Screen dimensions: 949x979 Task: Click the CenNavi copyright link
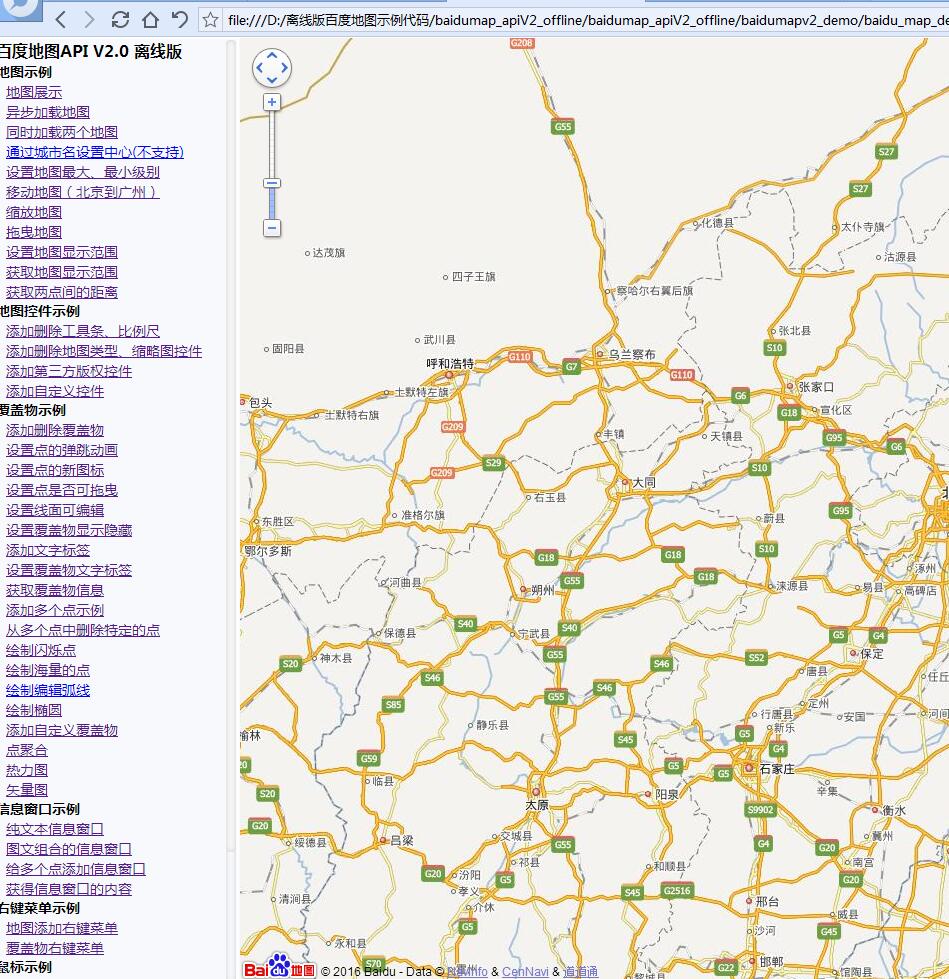525,971
